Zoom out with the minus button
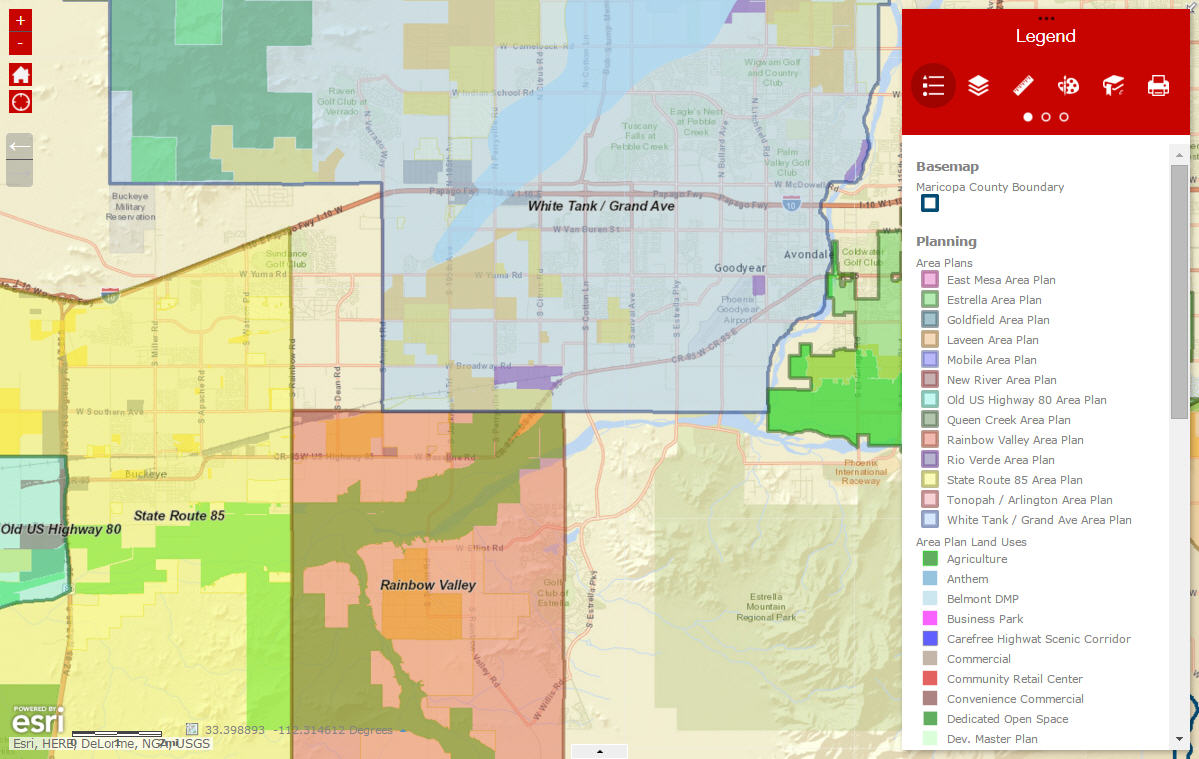1199x759 pixels. 20,44
